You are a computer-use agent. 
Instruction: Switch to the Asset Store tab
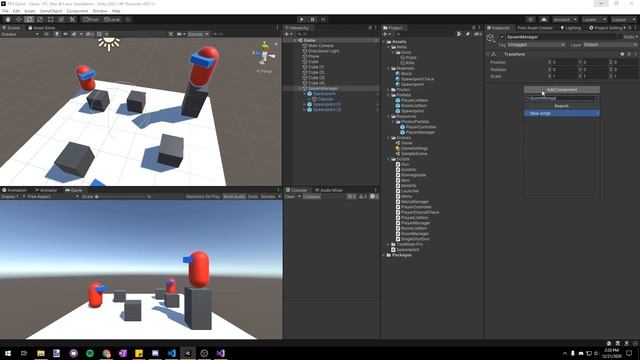[x=41, y=28]
